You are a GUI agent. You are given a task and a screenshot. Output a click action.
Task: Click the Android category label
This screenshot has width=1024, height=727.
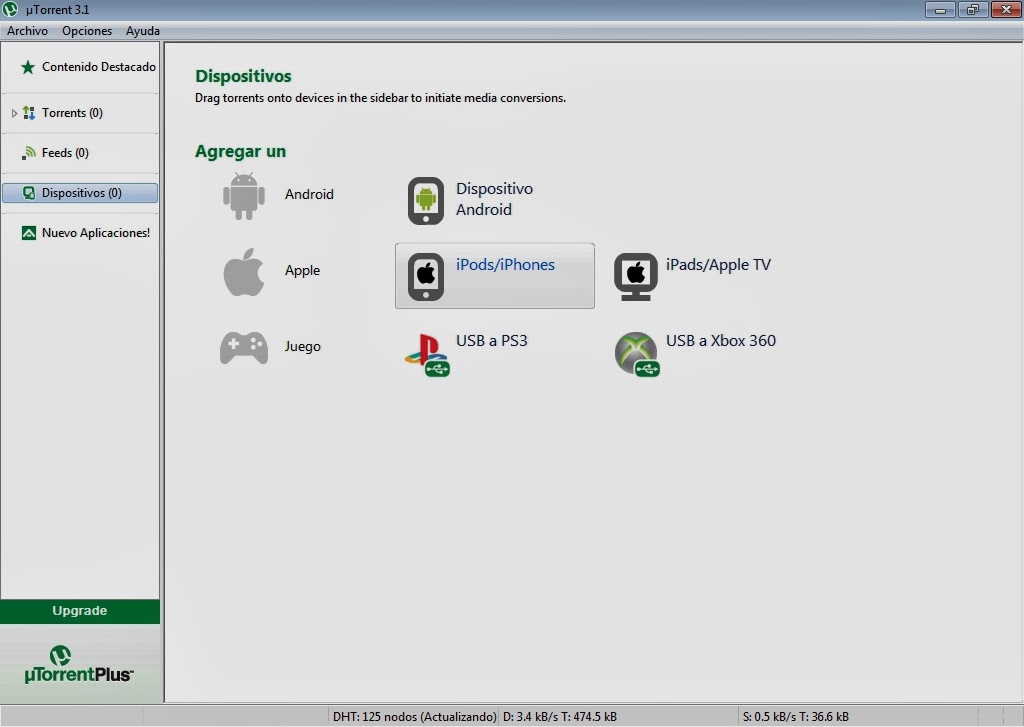309,194
